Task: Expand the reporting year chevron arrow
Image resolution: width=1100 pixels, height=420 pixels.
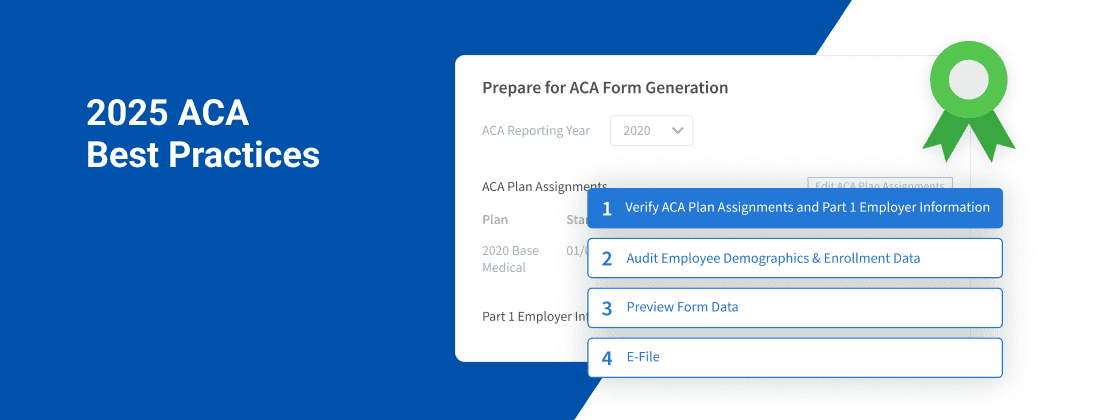Action: pyautogui.click(x=677, y=130)
